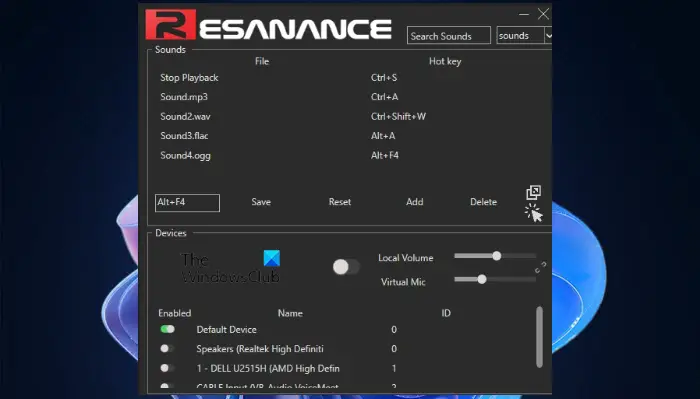Click the Hot key column header
Viewport: 700px width, 399px height.
point(445,62)
